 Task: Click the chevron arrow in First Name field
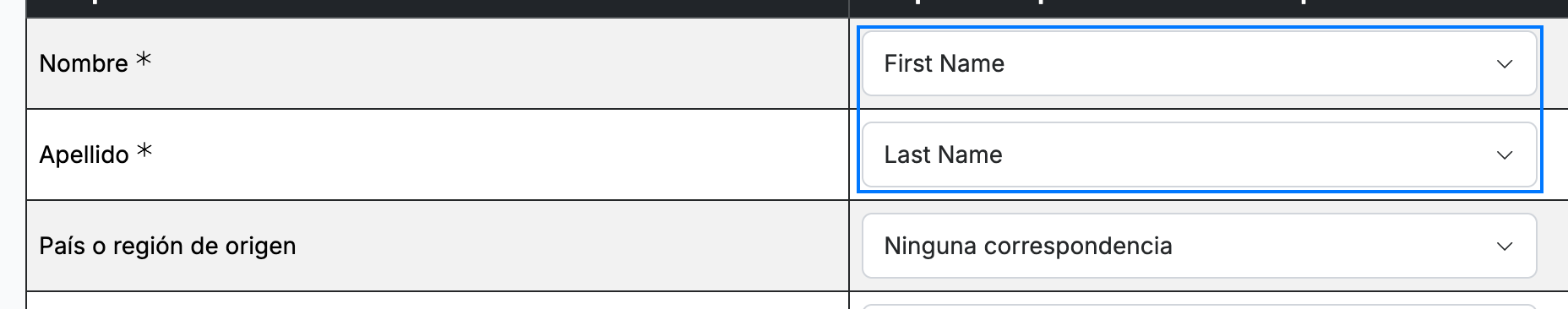1505,64
